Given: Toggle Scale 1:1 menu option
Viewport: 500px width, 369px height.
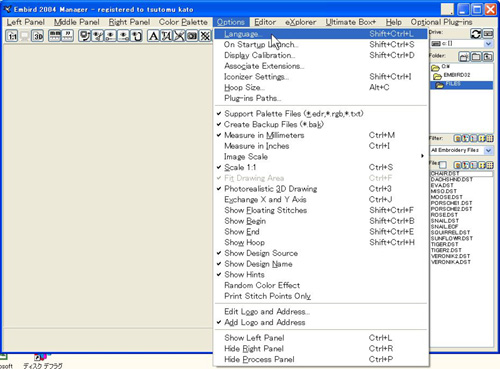Looking at the screenshot, I should point(320,167).
